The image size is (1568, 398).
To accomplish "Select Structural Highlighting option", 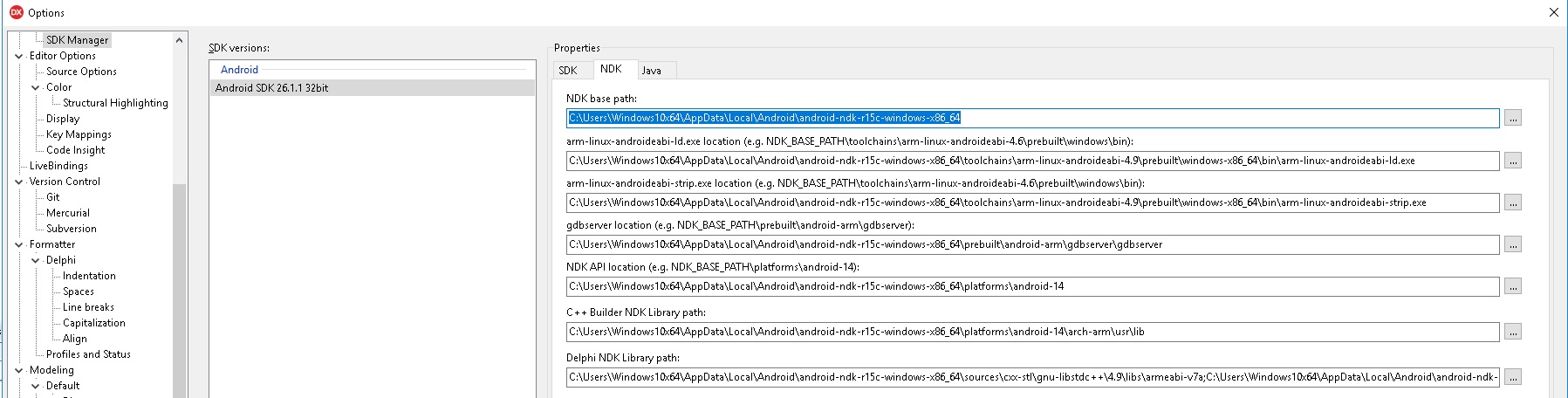I will 115,103.
